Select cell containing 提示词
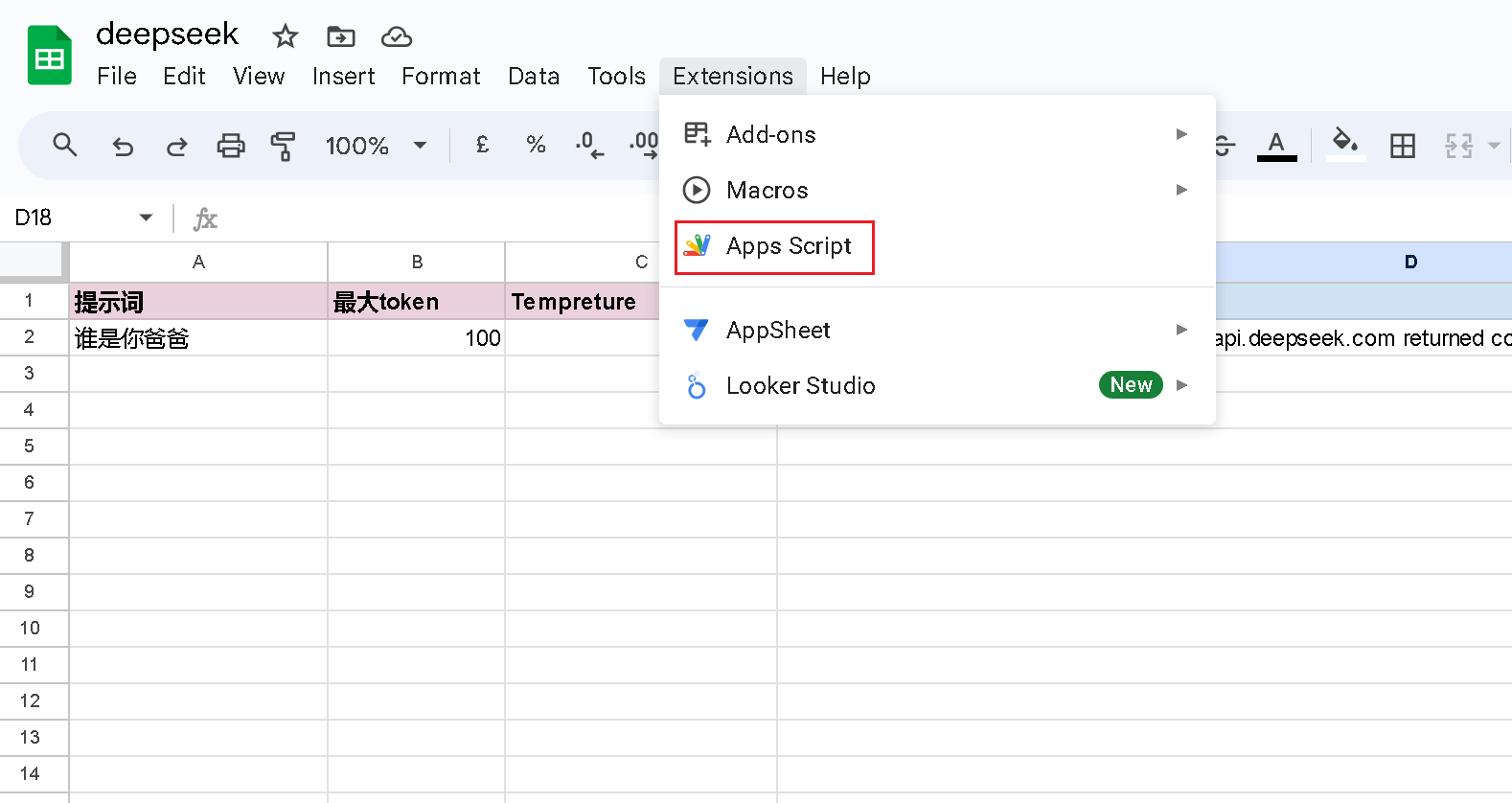 [x=198, y=302]
